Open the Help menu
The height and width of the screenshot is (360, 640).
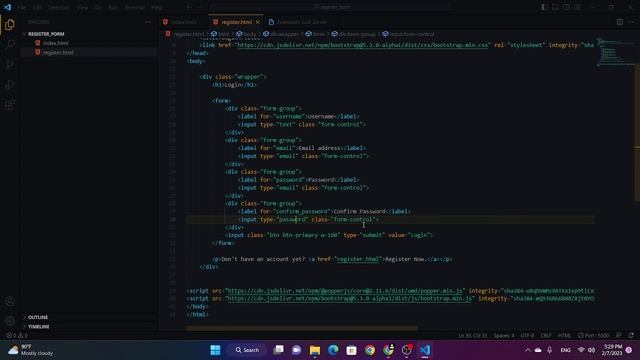click(157, 7)
